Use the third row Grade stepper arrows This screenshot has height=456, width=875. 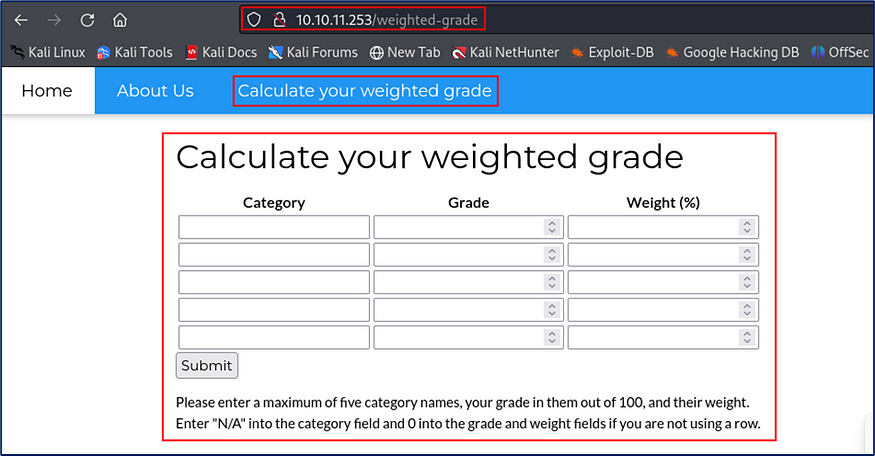pyautogui.click(x=552, y=282)
